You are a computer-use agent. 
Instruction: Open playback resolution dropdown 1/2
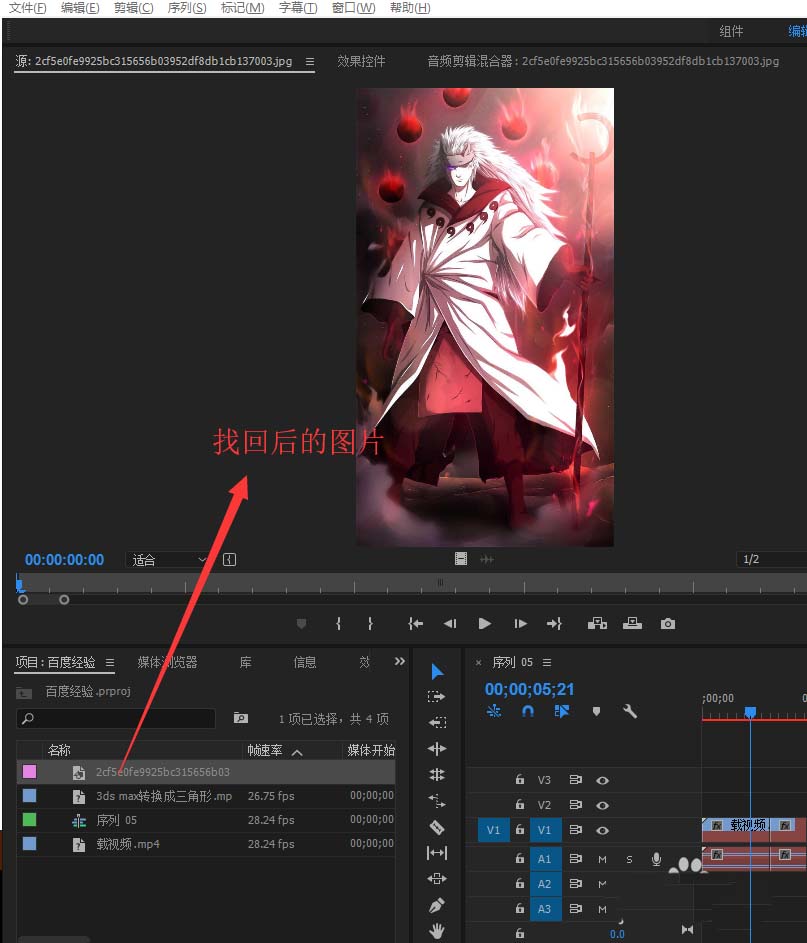pos(772,559)
